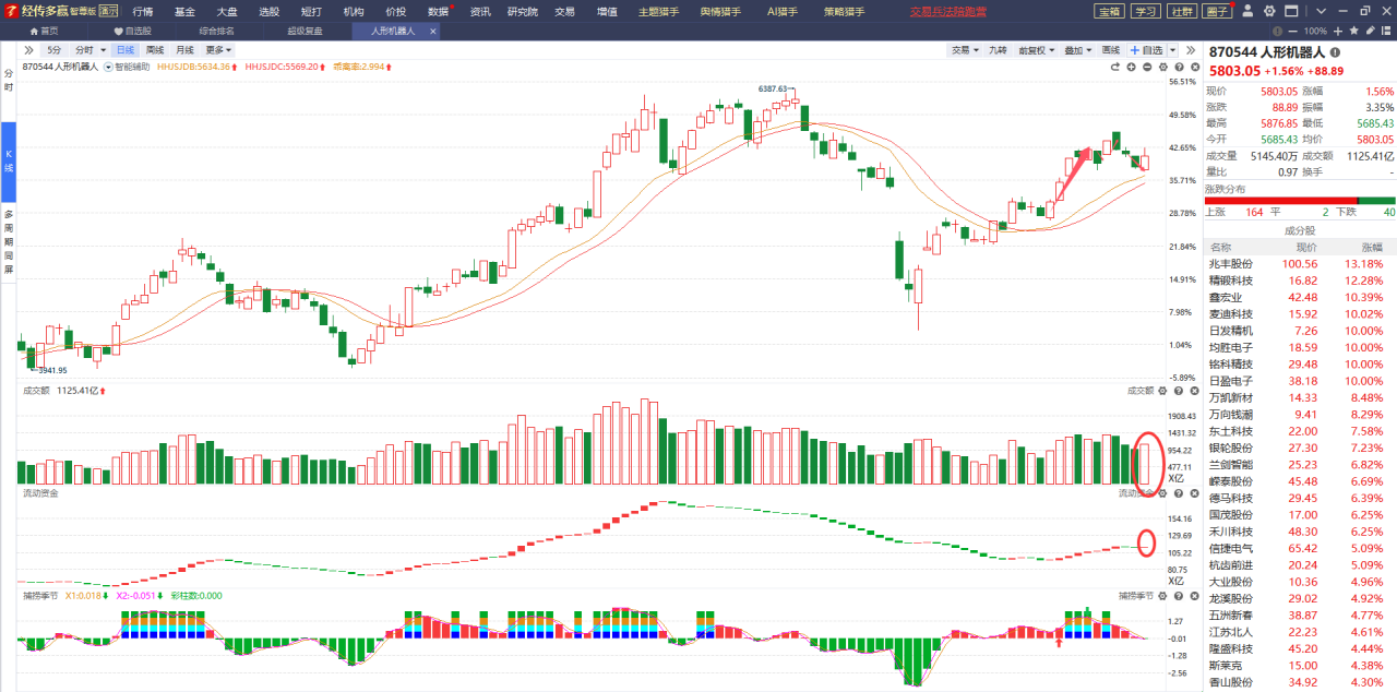Open dropdown arrow beside user icon
The width and height of the screenshot is (1397, 693).
click(1321, 11)
